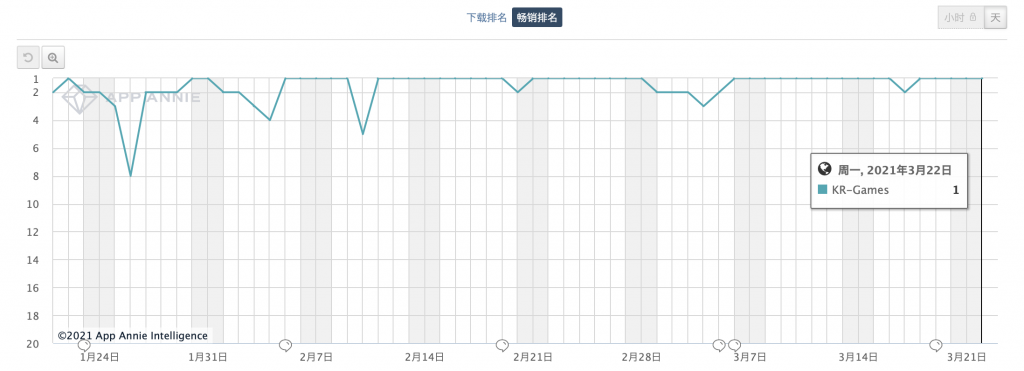
Task: Open the event bubble before 2月21日
Action: (x=502, y=344)
